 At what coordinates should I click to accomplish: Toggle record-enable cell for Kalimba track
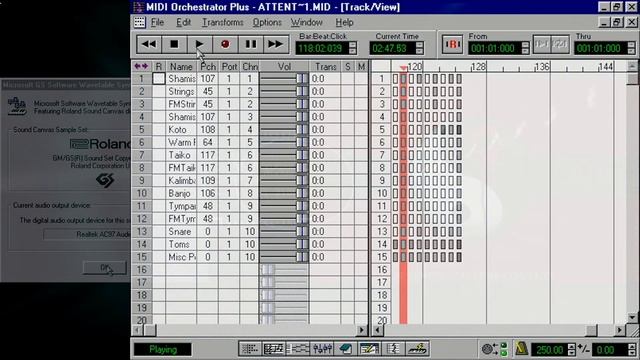[x=159, y=180]
